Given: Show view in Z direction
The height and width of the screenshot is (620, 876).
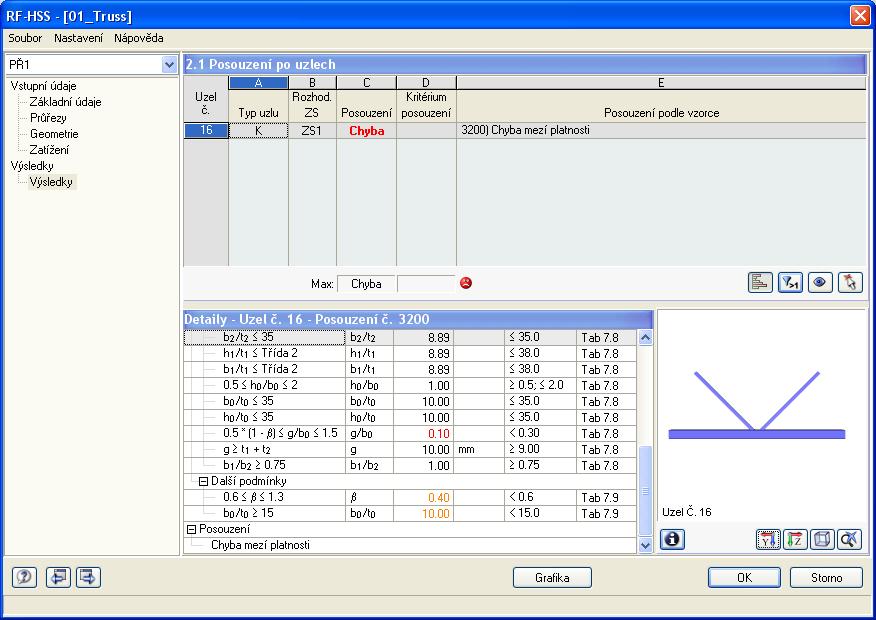Looking at the screenshot, I should point(795,540).
